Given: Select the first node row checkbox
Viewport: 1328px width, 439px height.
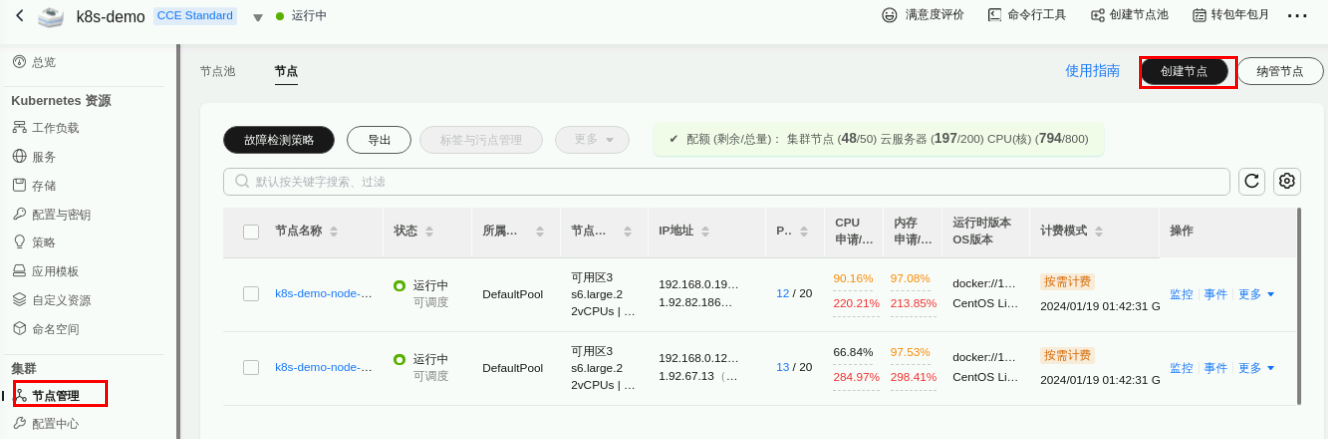Looking at the screenshot, I should [x=251, y=294].
